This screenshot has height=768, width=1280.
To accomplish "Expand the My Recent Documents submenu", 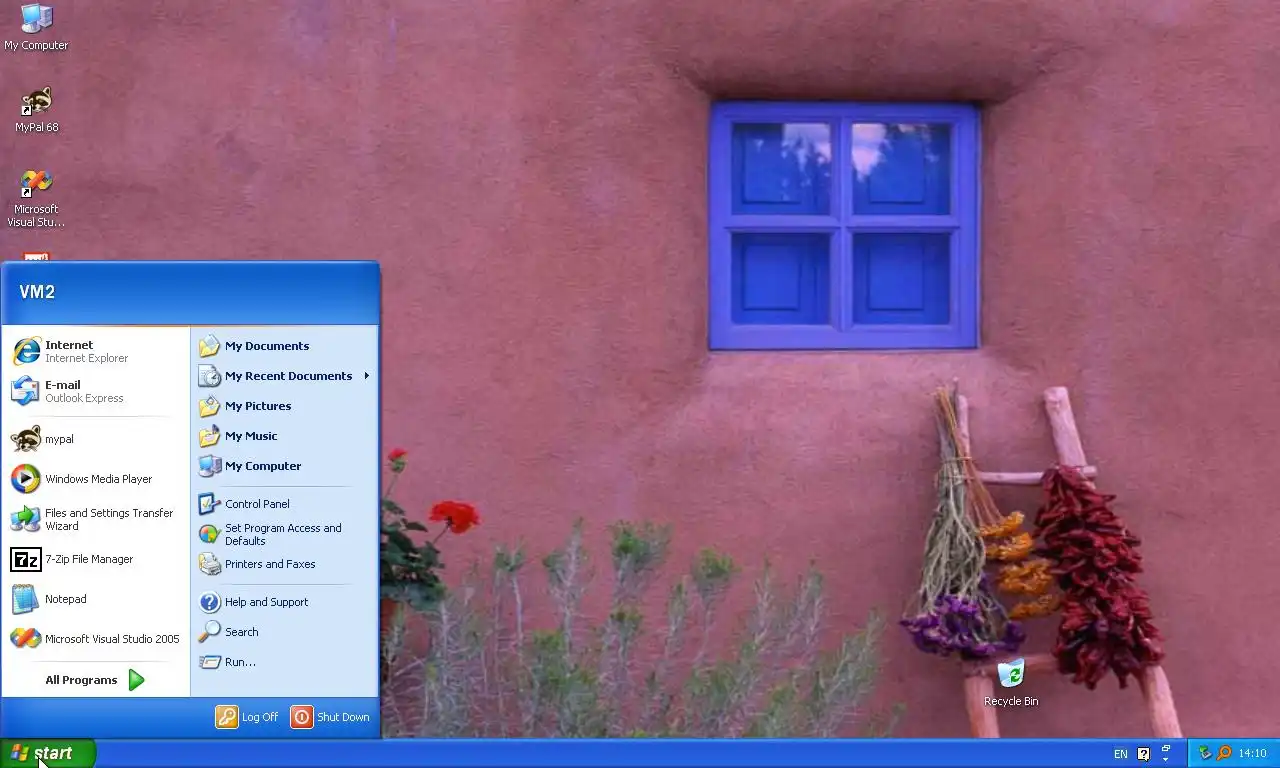I will [284, 376].
